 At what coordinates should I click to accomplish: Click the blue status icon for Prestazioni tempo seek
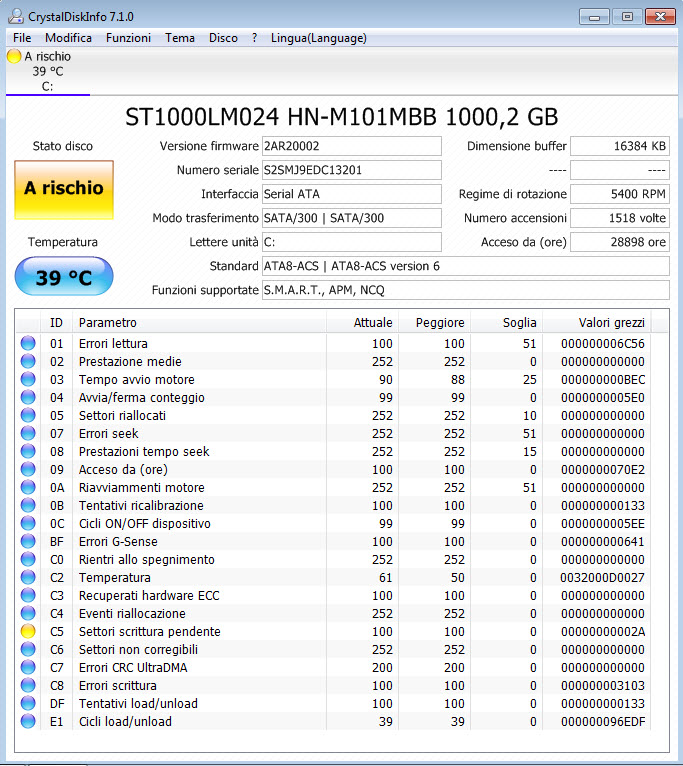pyautogui.click(x=28, y=451)
